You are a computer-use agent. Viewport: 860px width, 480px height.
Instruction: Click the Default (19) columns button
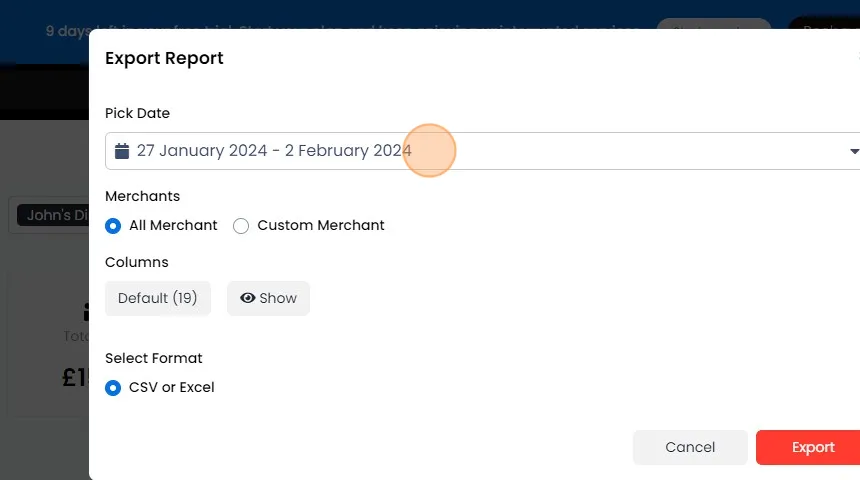pyautogui.click(x=157, y=298)
